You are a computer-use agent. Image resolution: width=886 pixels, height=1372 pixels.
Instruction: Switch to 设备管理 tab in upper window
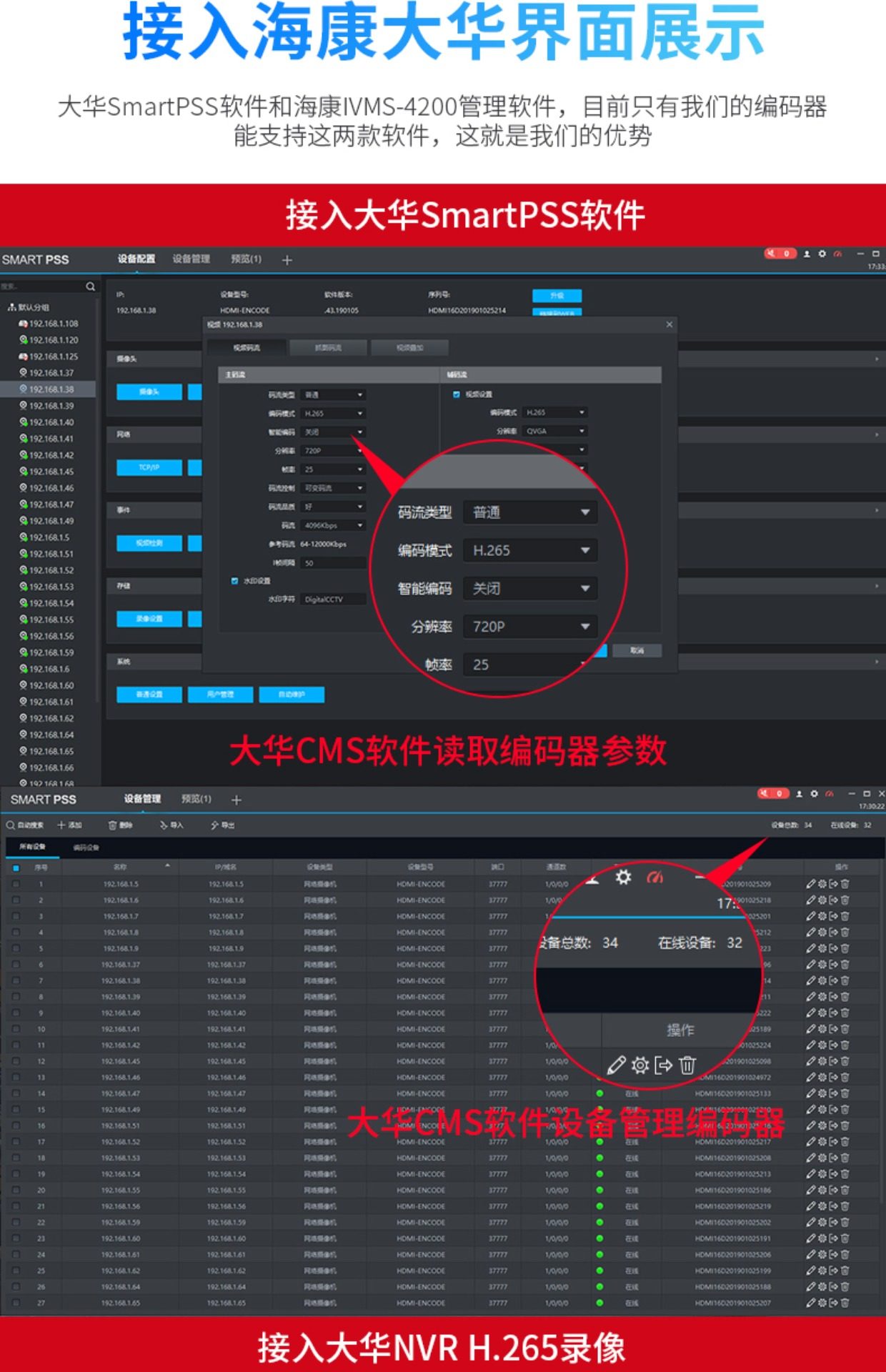coord(191,259)
